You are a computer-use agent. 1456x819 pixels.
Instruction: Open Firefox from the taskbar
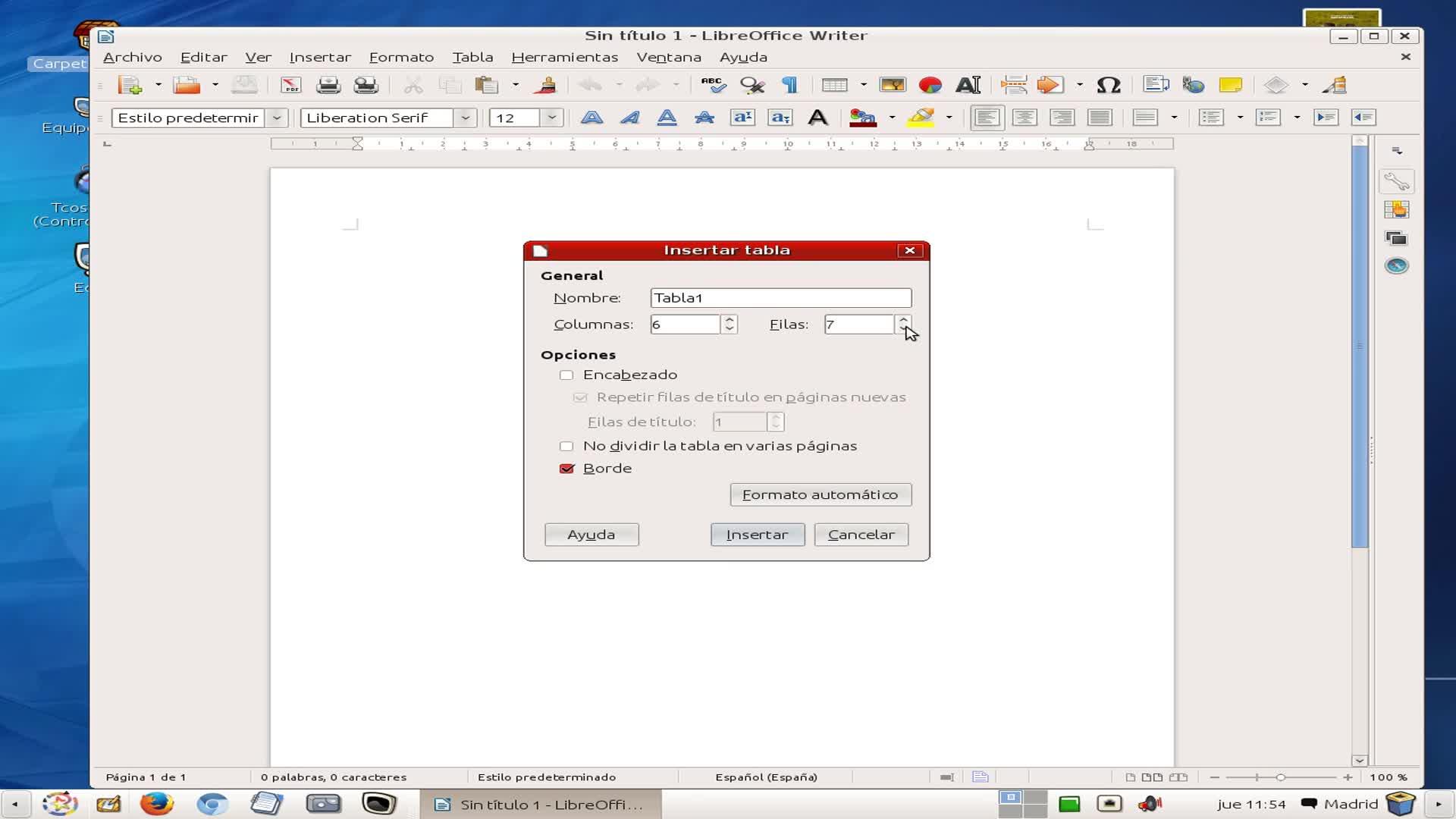coord(157,804)
